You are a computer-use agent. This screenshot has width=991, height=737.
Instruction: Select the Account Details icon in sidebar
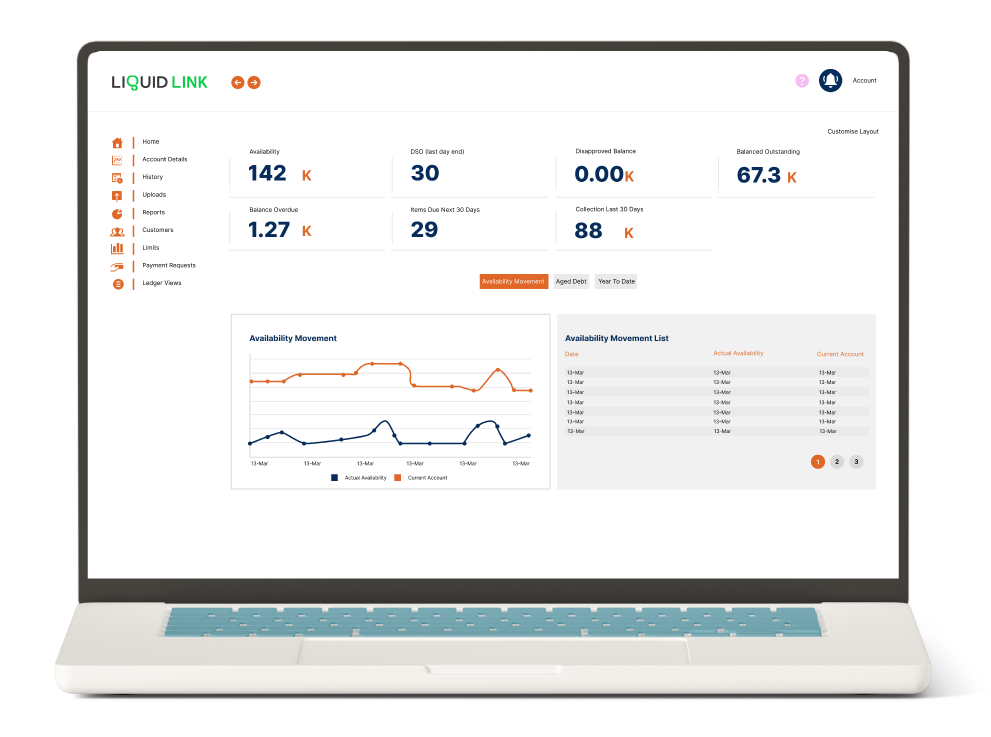pos(116,159)
